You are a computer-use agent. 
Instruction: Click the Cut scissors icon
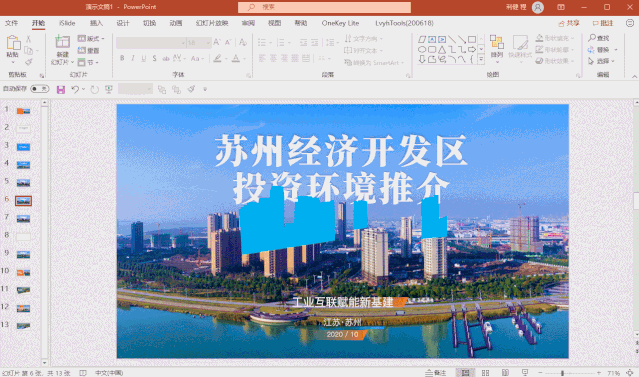click(29, 39)
